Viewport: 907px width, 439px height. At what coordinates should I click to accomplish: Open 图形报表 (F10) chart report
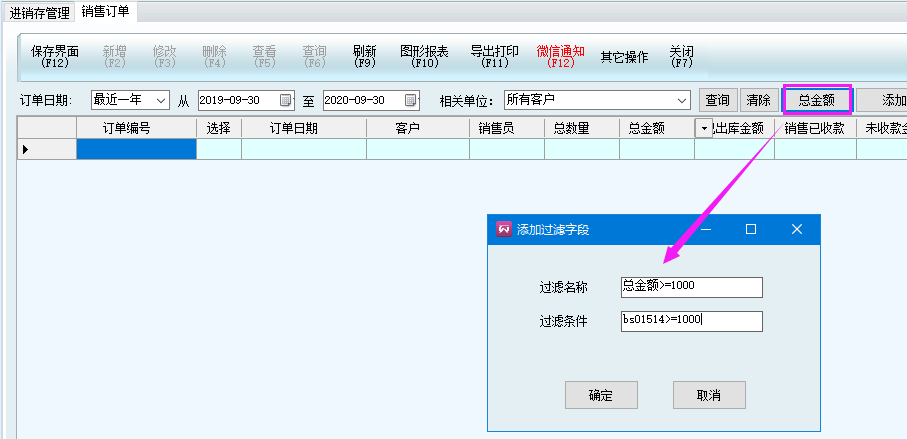[x=424, y=56]
